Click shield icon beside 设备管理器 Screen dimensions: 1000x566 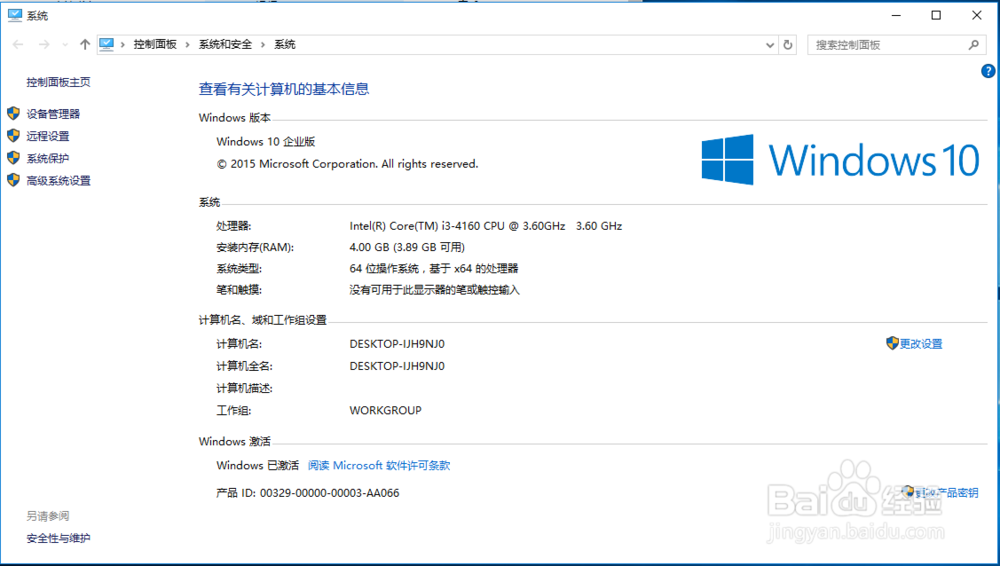point(13,114)
